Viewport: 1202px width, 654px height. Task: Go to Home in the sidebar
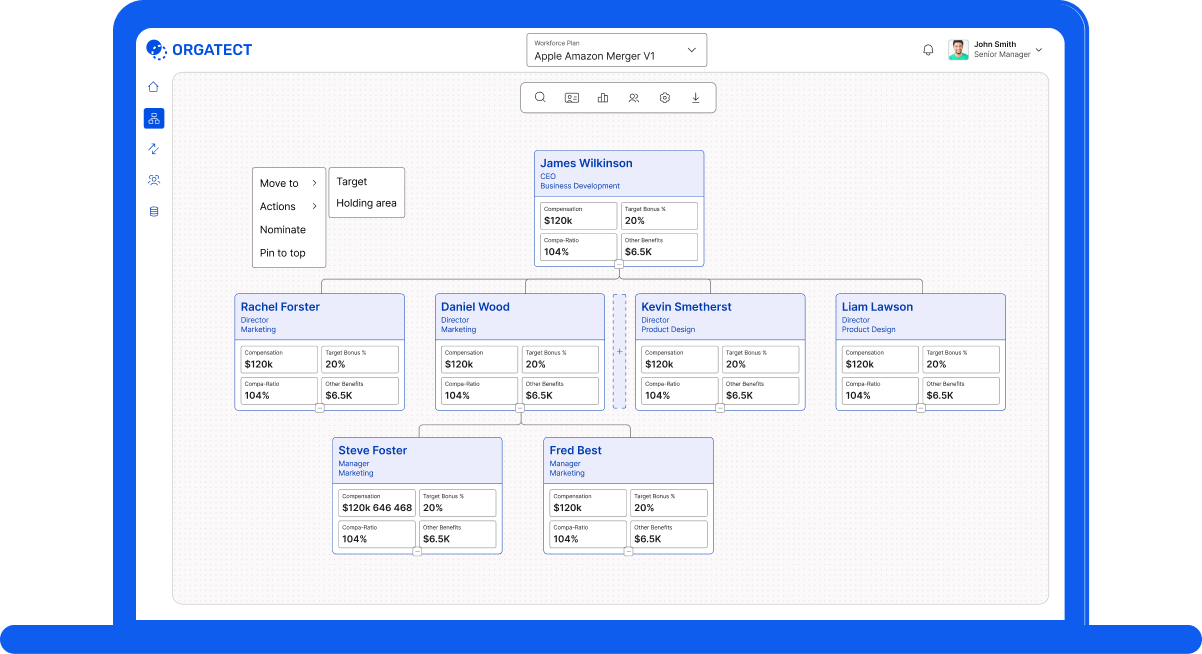coord(153,87)
